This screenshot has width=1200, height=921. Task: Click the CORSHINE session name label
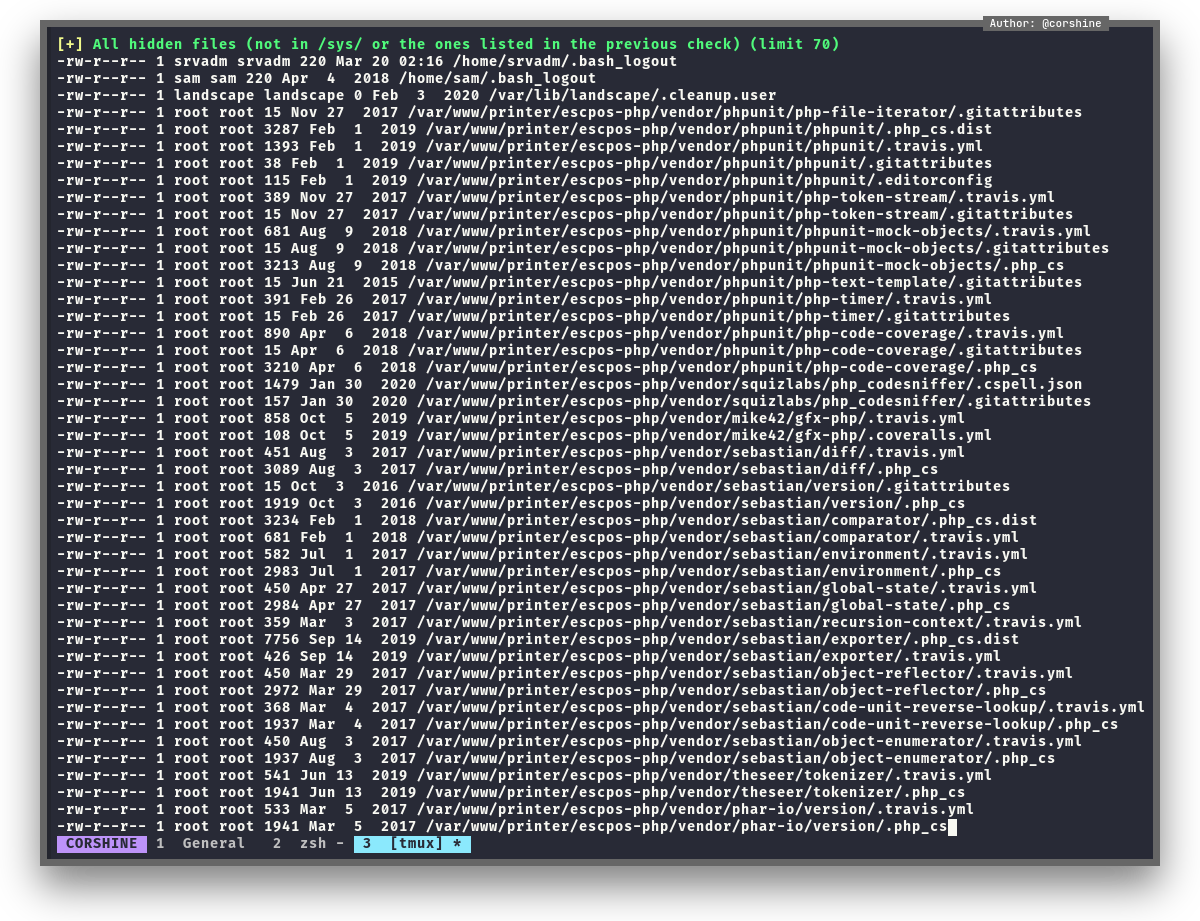point(101,844)
